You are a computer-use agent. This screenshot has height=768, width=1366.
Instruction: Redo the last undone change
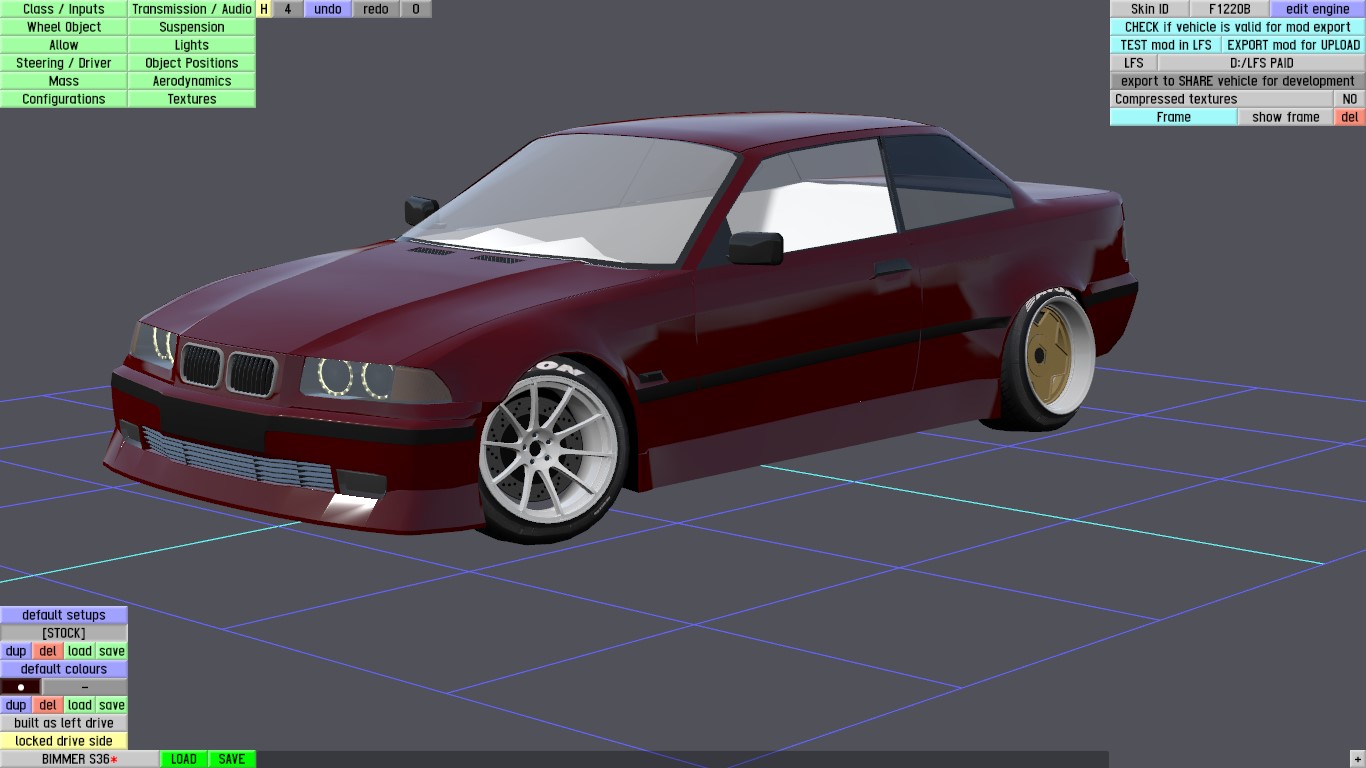(376, 9)
